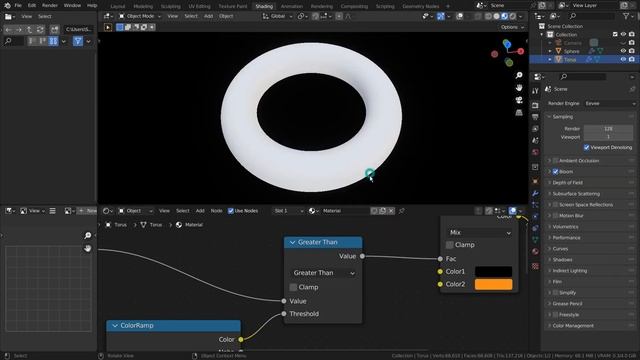The image size is (640, 360).
Task: Click the Slot 1 material slot selector
Action: click(288, 211)
